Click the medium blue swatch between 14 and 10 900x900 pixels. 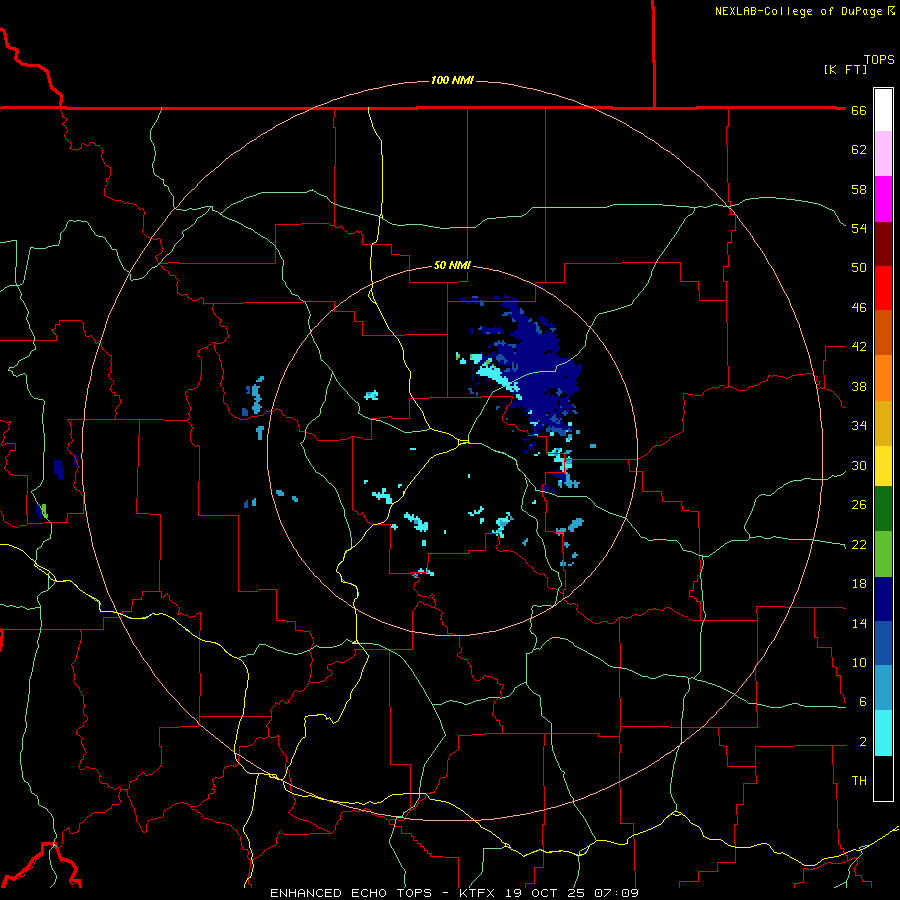(883, 643)
